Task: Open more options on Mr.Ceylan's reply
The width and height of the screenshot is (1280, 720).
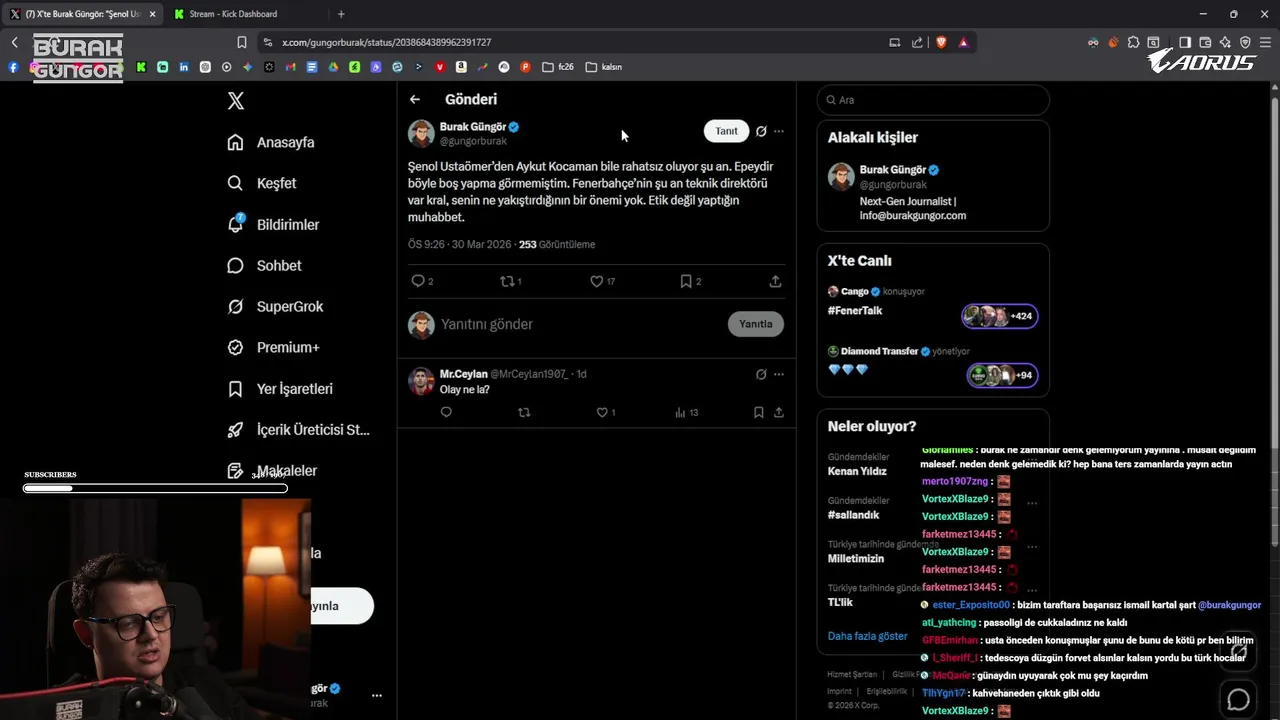Action: [x=779, y=374]
